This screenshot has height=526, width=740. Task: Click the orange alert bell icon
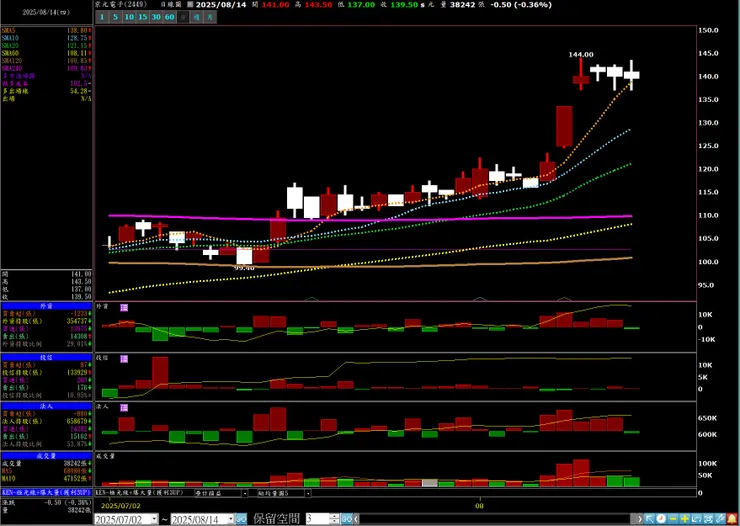(732, 519)
